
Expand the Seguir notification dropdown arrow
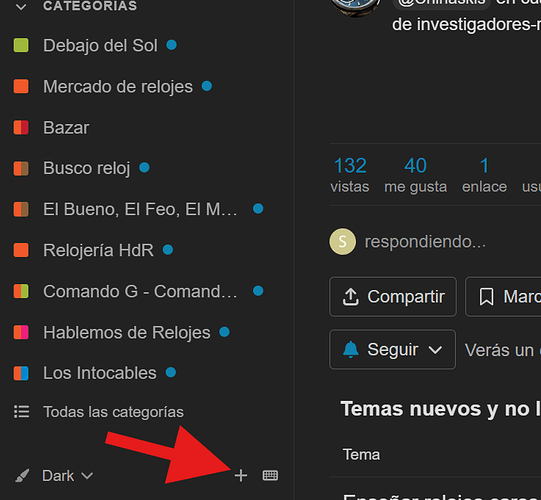[x=435, y=350]
